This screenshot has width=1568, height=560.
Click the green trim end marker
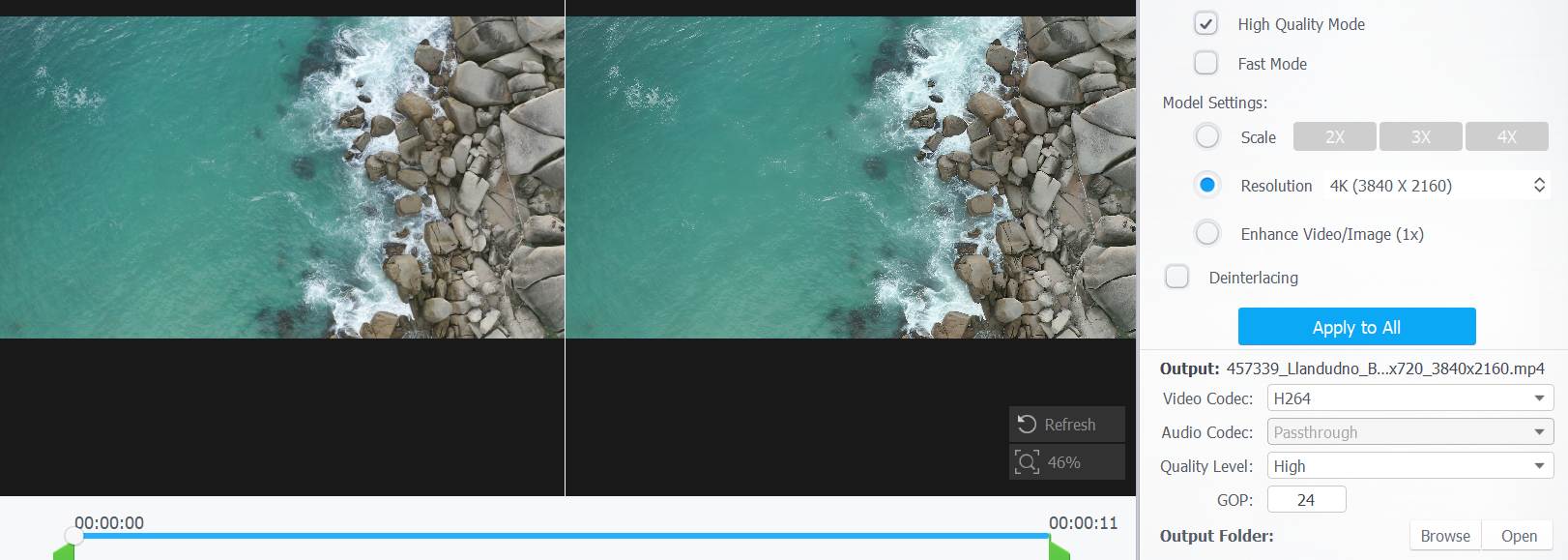coord(1059,552)
